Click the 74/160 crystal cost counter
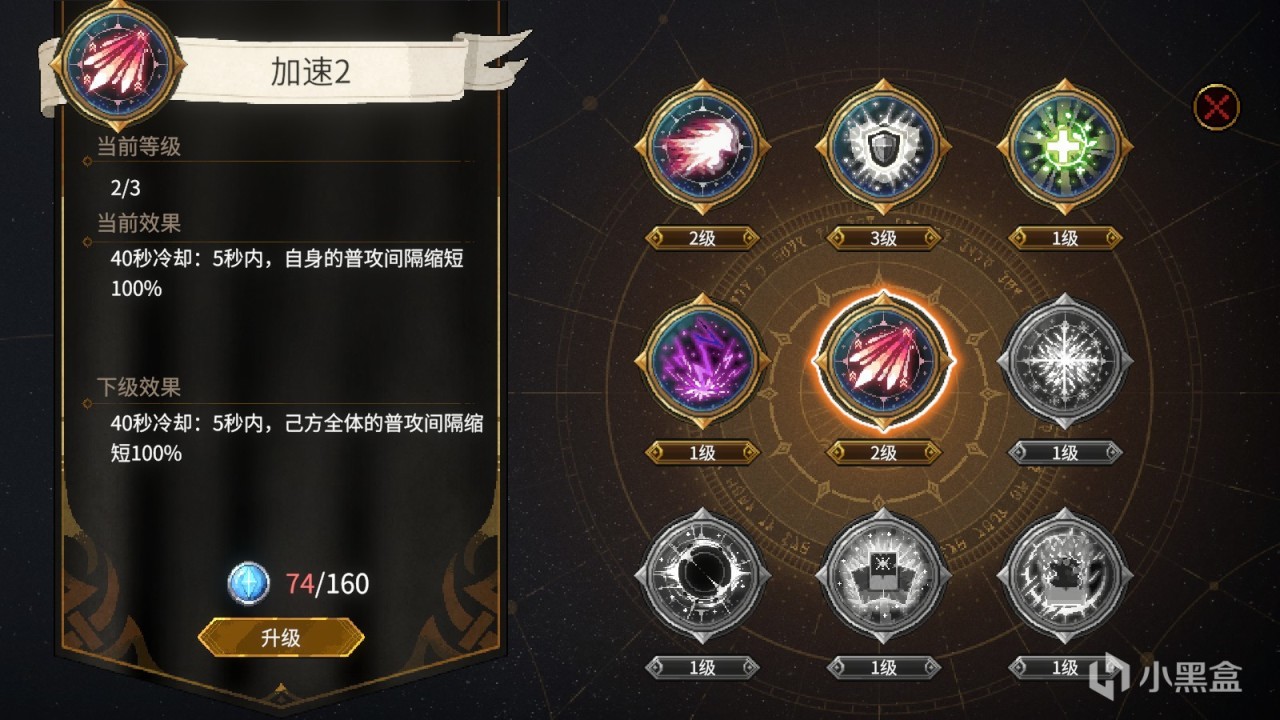1280x720 pixels. [x=328, y=583]
